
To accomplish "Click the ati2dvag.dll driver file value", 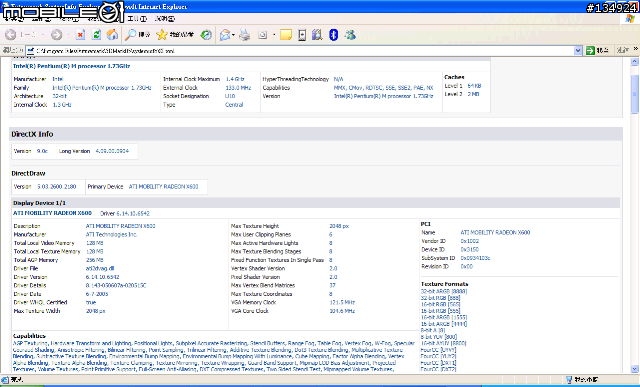I will (x=100, y=269).
